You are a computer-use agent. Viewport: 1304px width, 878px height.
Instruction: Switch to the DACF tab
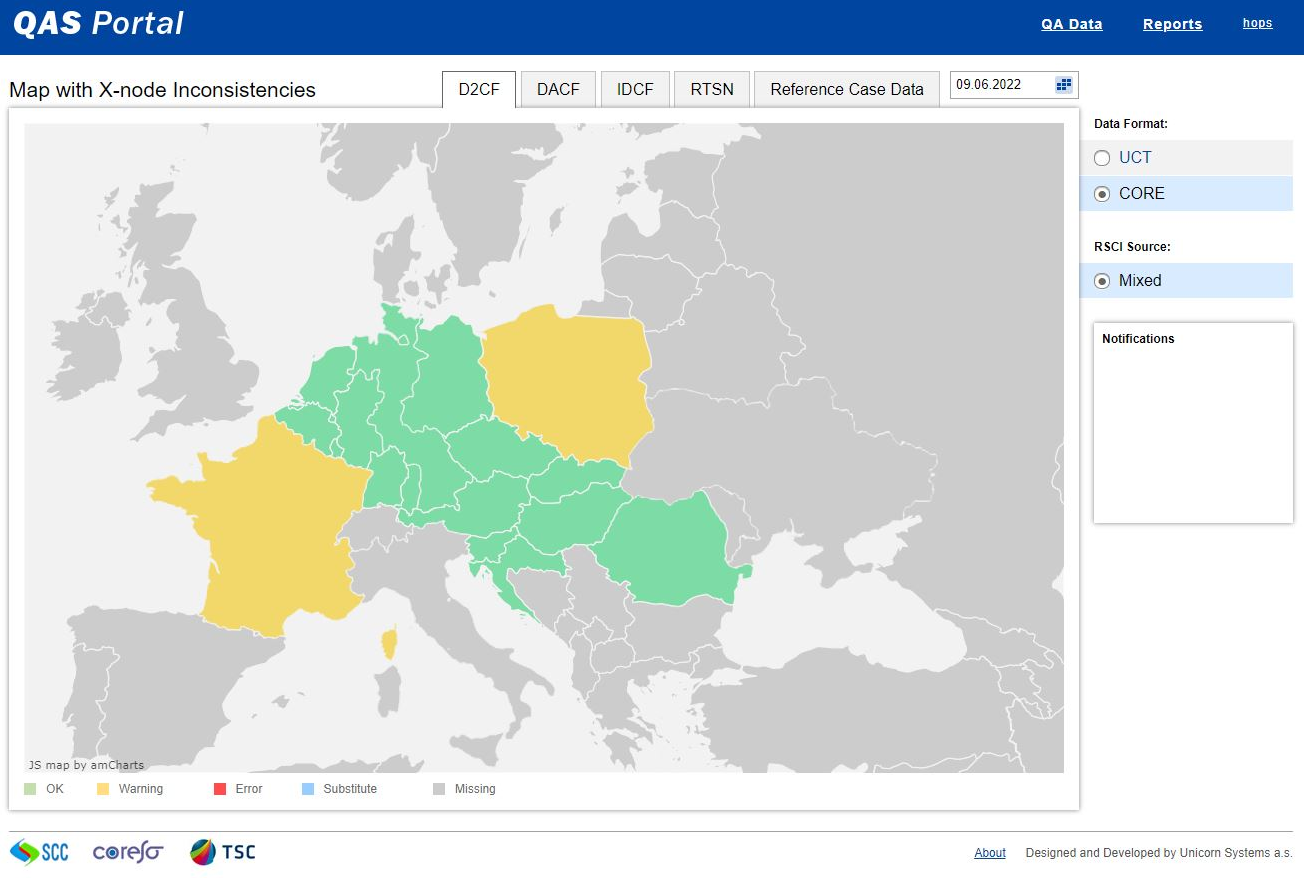point(558,89)
